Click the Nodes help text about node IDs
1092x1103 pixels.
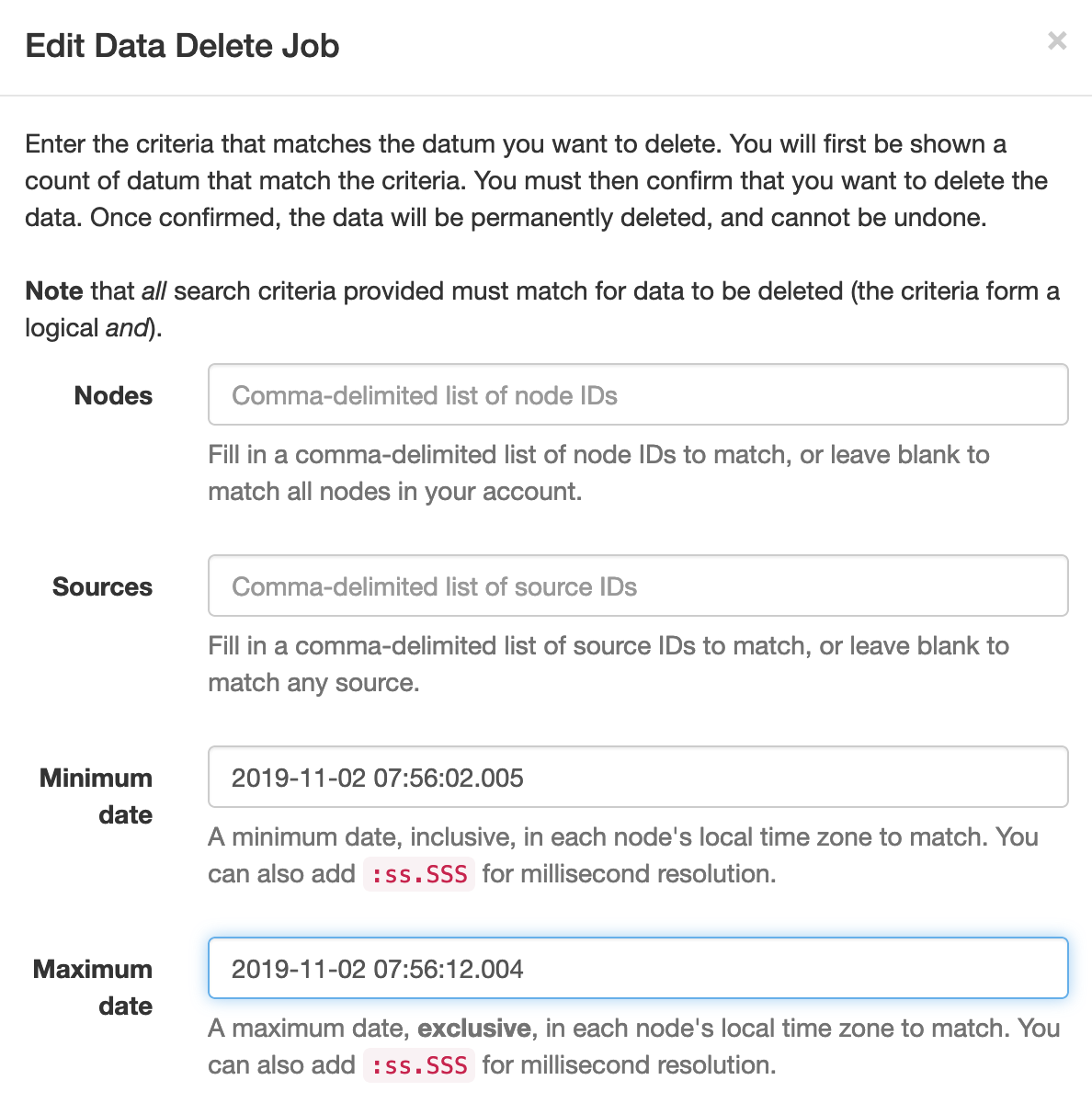coord(598,473)
